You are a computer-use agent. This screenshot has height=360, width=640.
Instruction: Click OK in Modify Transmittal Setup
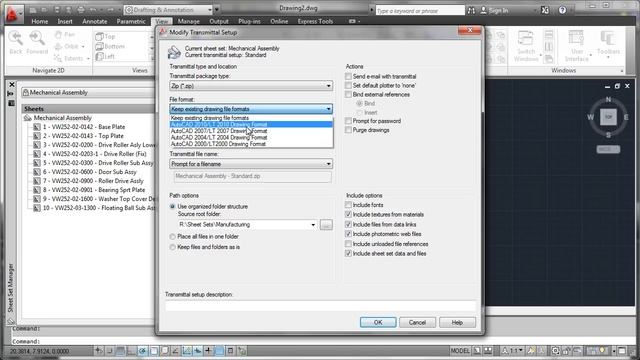pos(378,322)
